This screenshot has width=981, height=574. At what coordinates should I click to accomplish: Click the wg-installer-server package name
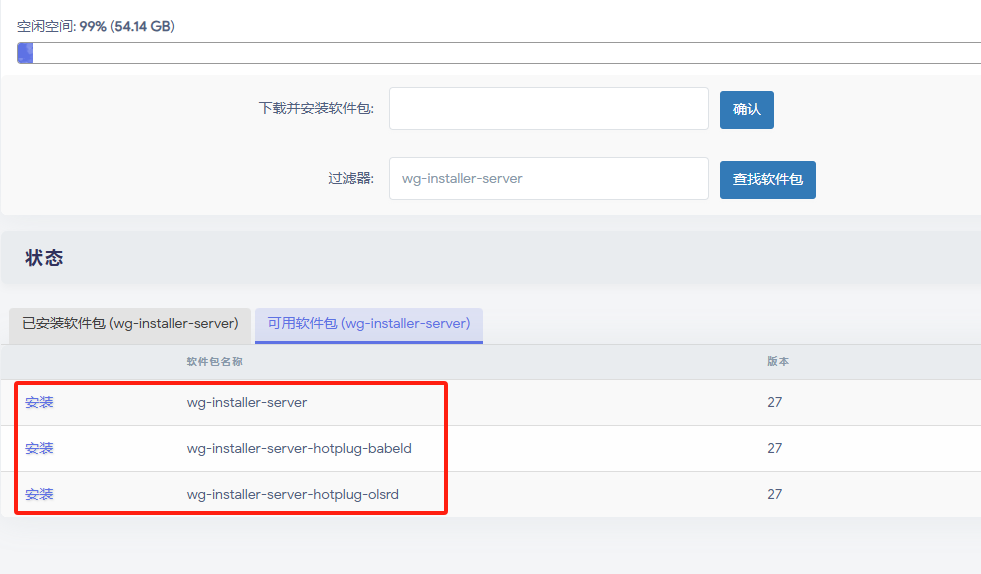pyautogui.click(x=247, y=402)
